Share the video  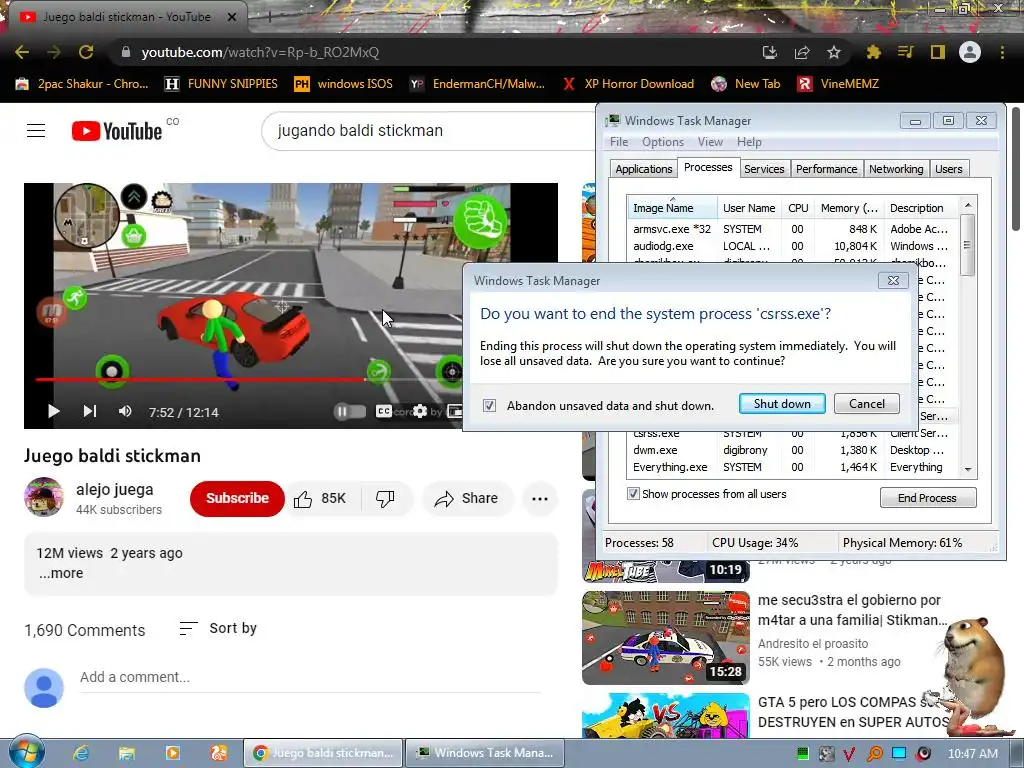(466, 499)
